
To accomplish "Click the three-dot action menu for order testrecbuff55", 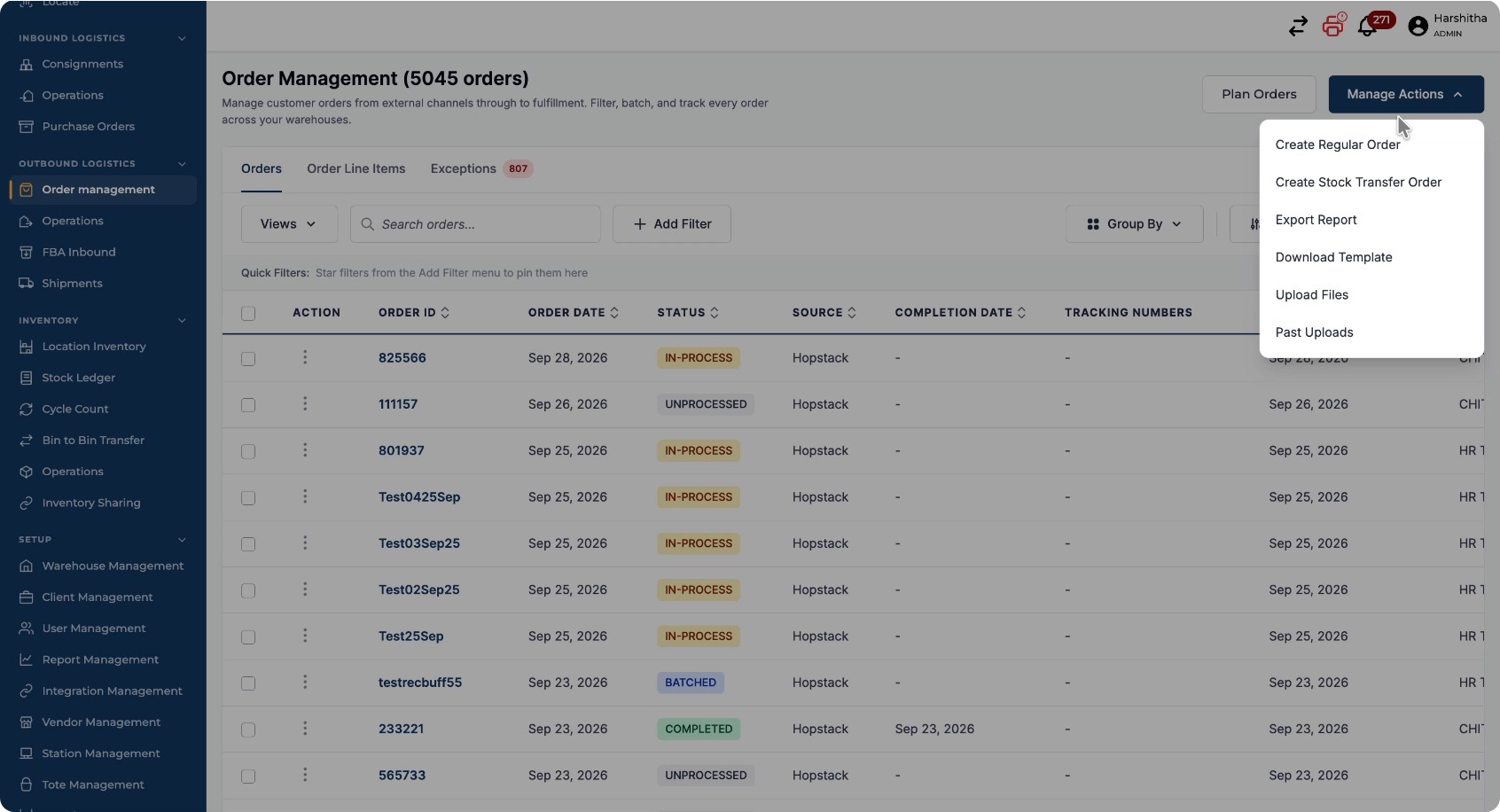I will pos(305,682).
